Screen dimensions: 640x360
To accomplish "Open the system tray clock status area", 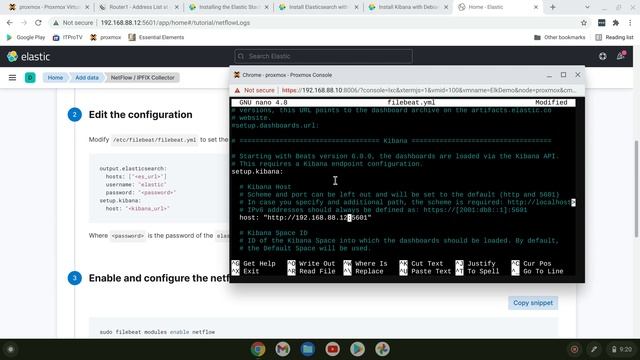I will [621, 349].
